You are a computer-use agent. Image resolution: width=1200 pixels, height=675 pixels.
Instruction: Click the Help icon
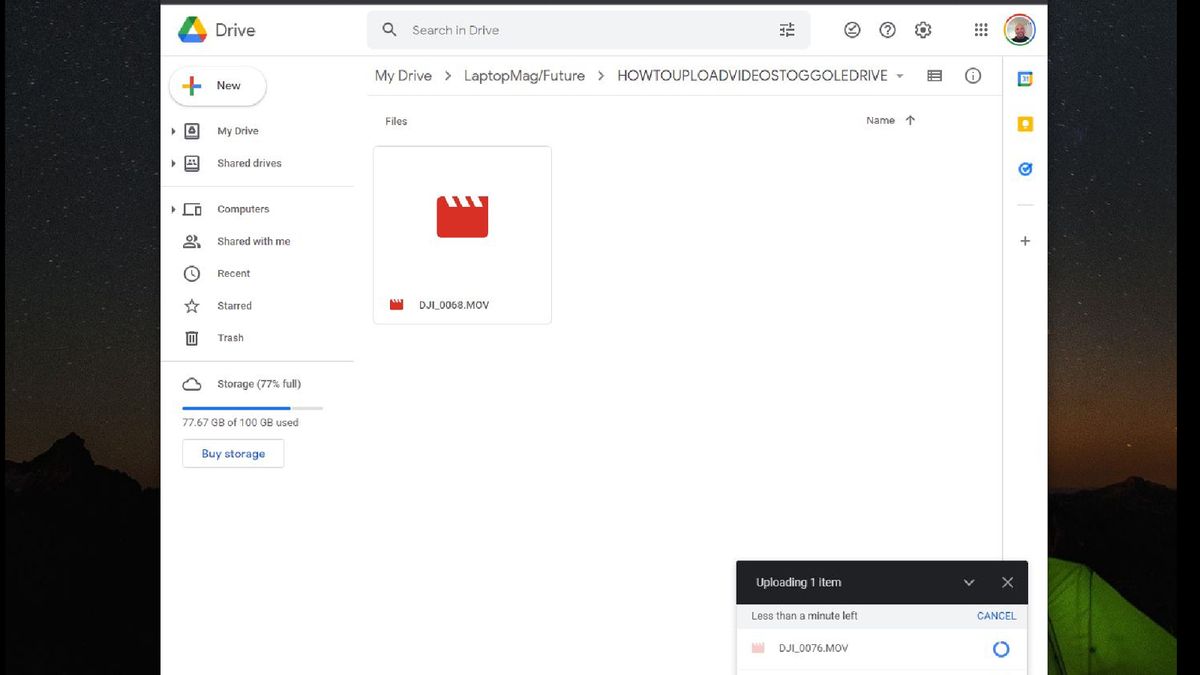[887, 30]
